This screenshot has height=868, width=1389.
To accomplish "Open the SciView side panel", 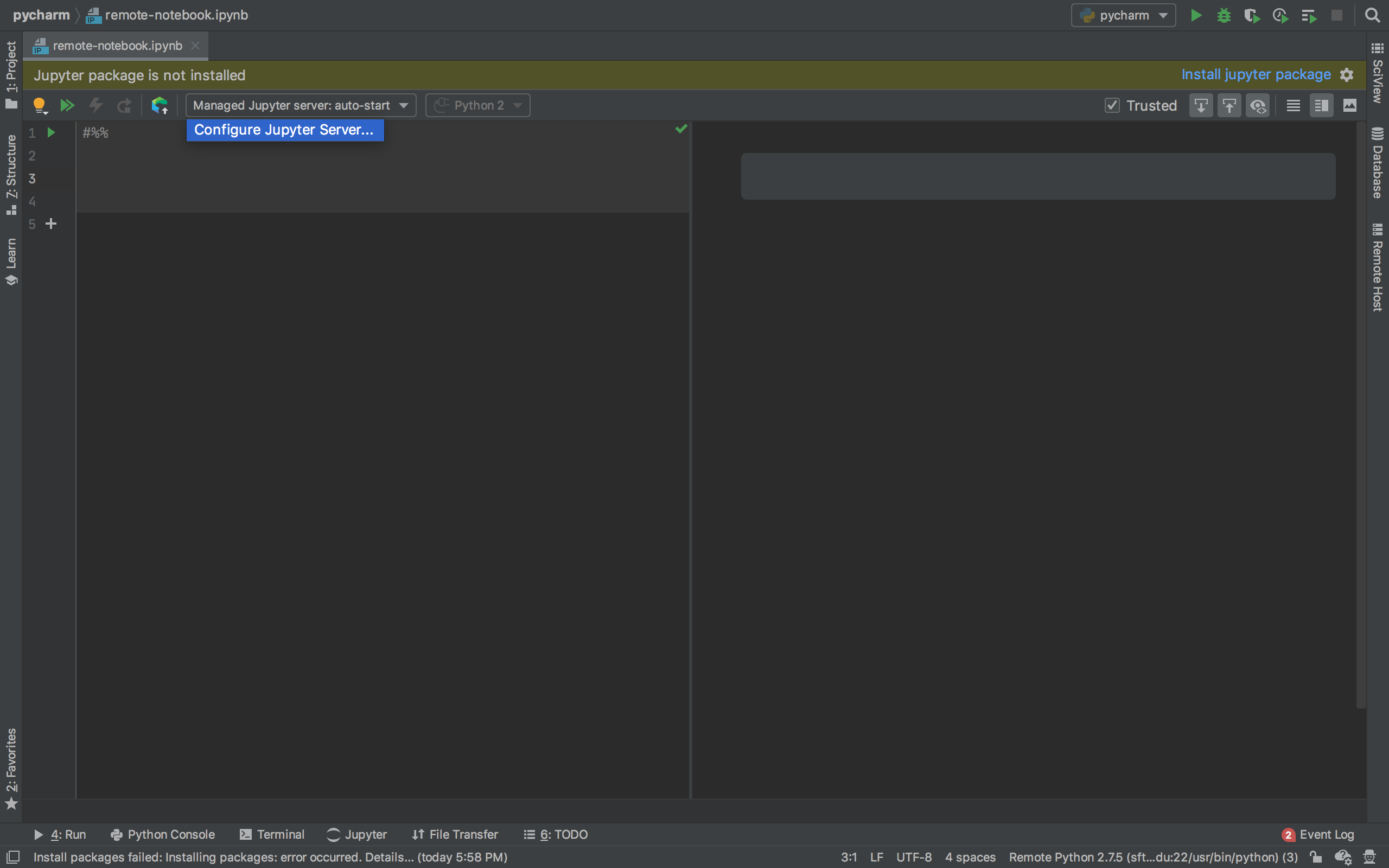I will 1378,73.
